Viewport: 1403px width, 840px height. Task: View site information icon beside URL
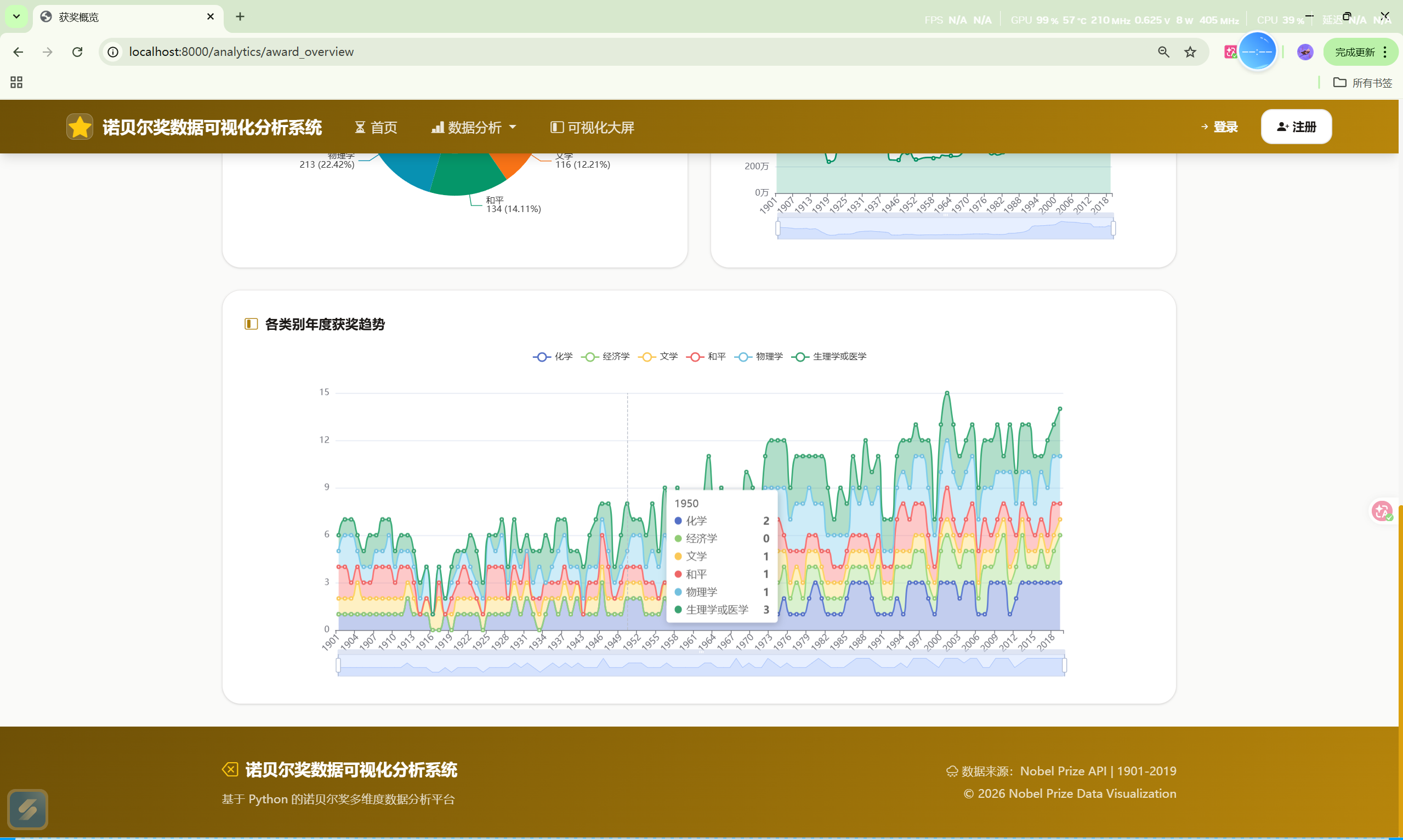113,52
